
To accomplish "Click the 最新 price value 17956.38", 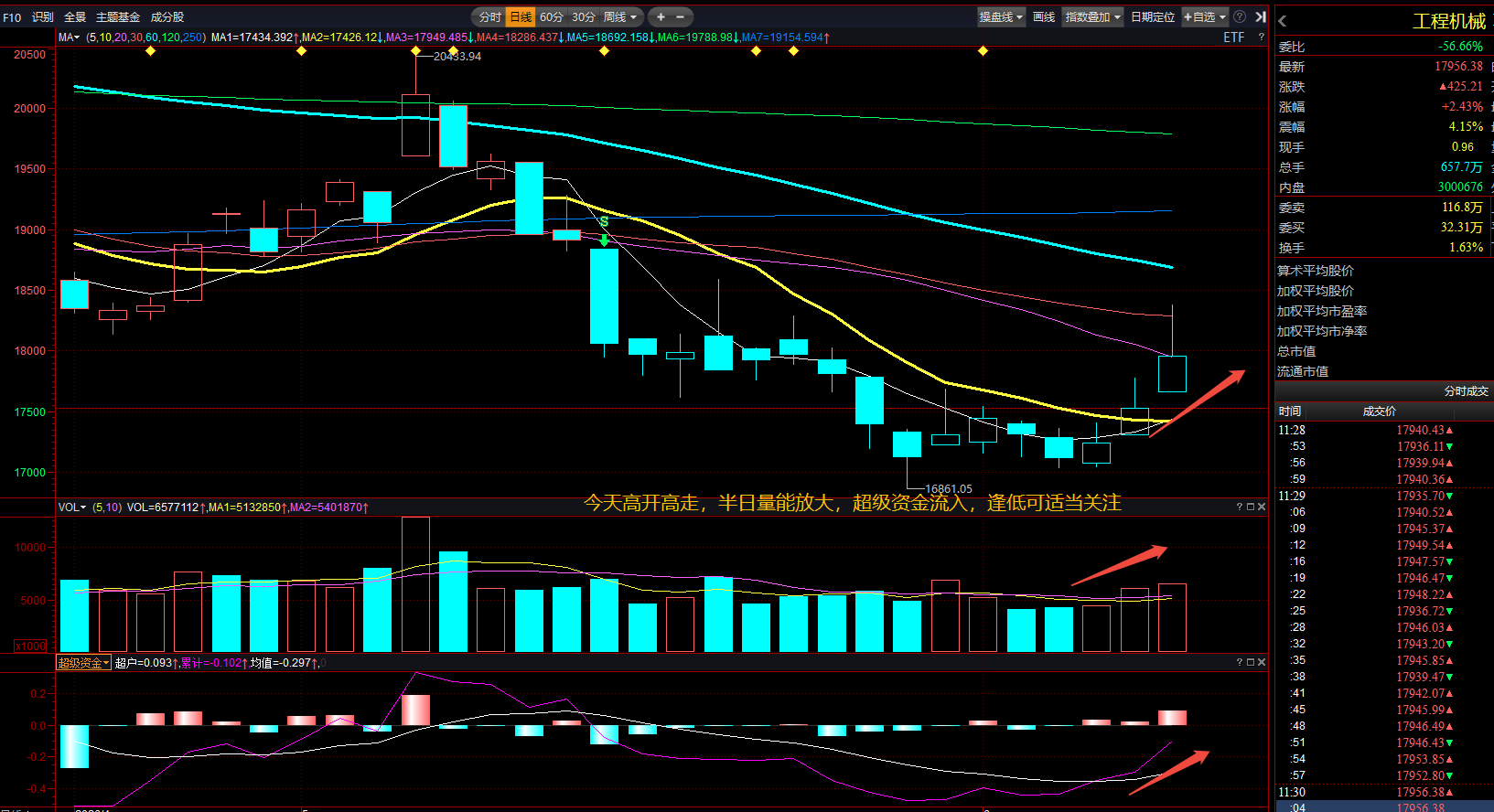I will pyautogui.click(x=1458, y=66).
